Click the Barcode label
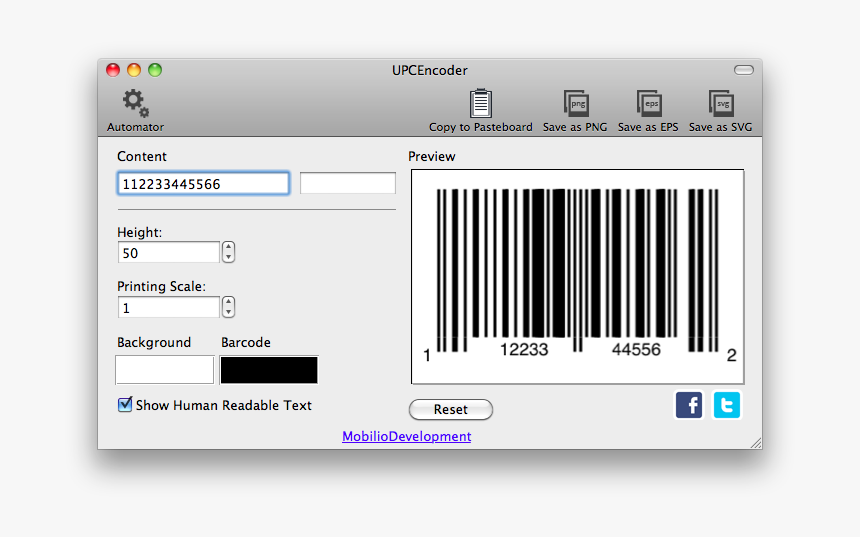 (246, 342)
